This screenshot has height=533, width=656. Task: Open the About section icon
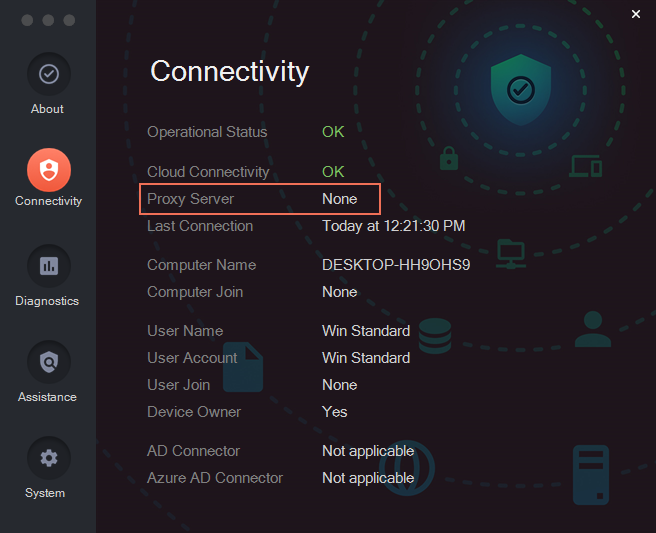[x=49, y=74]
